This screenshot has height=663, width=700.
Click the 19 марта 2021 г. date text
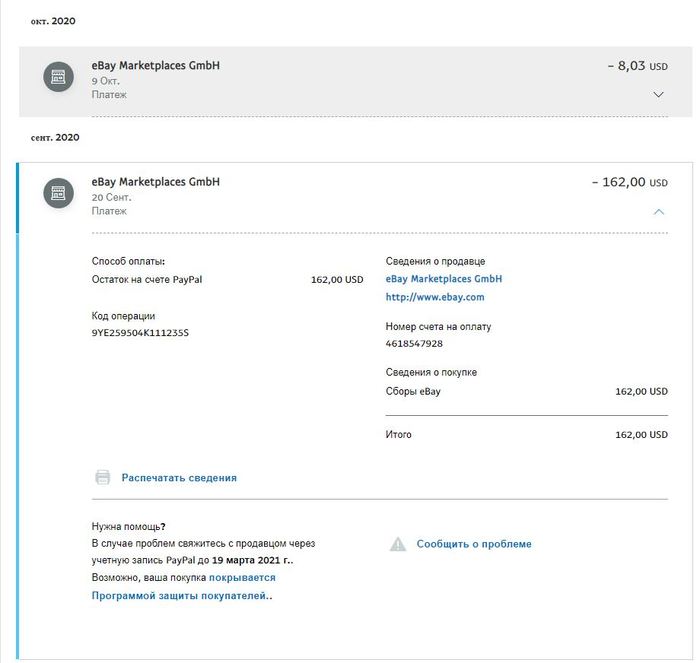click(x=252, y=560)
